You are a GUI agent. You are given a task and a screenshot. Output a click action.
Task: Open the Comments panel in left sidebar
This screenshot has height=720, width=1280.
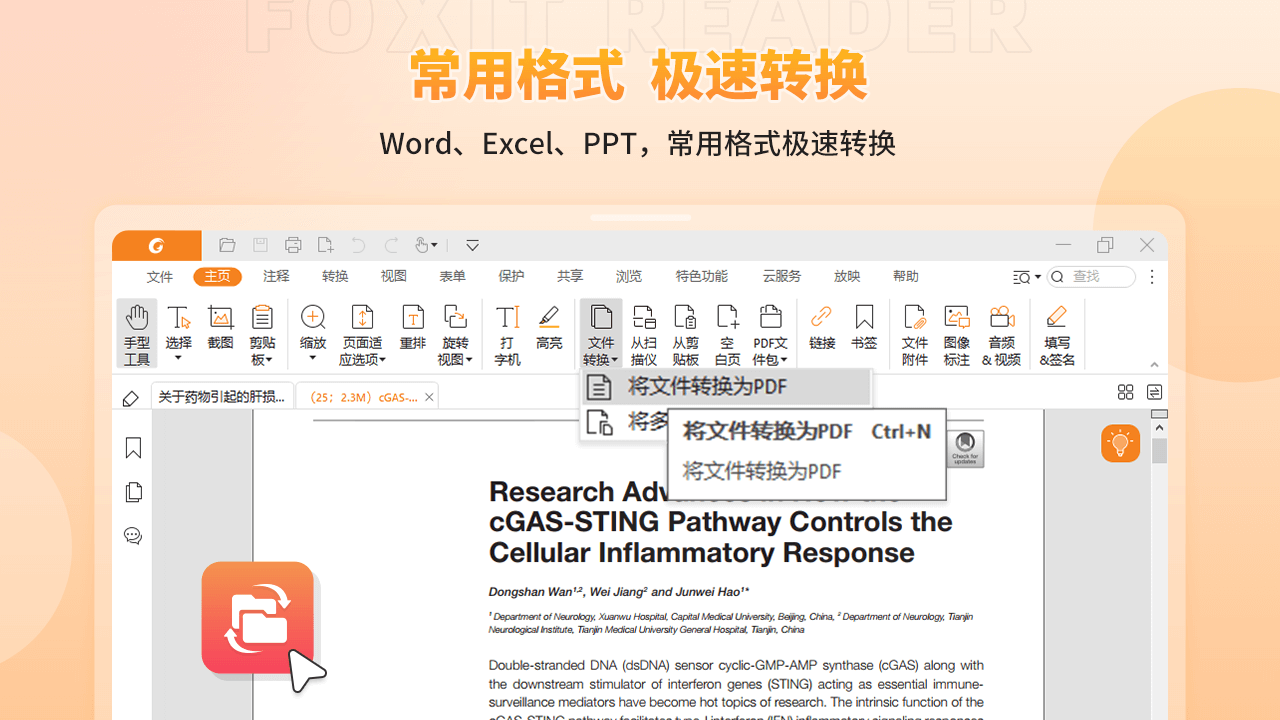click(133, 536)
